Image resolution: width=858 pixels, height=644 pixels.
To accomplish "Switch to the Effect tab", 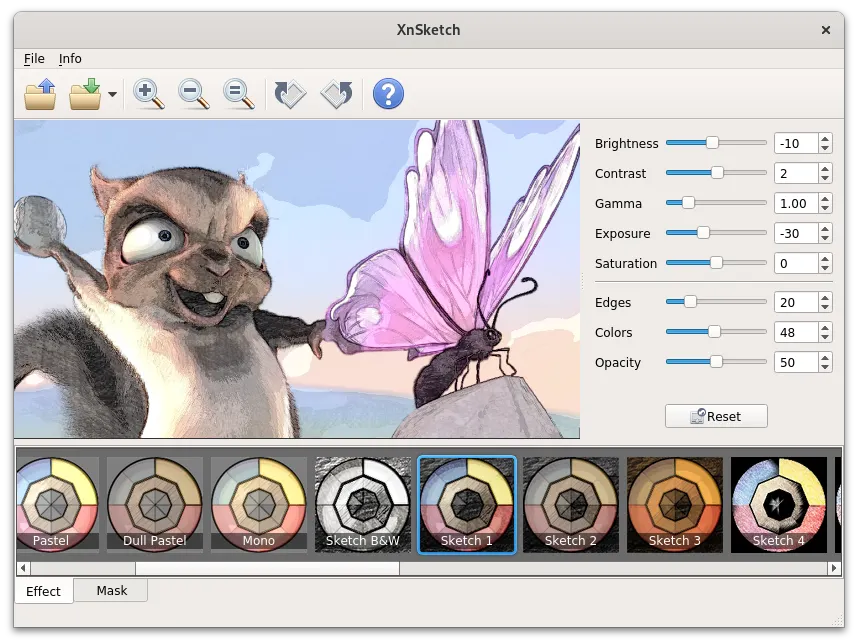I will coord(44,591).
